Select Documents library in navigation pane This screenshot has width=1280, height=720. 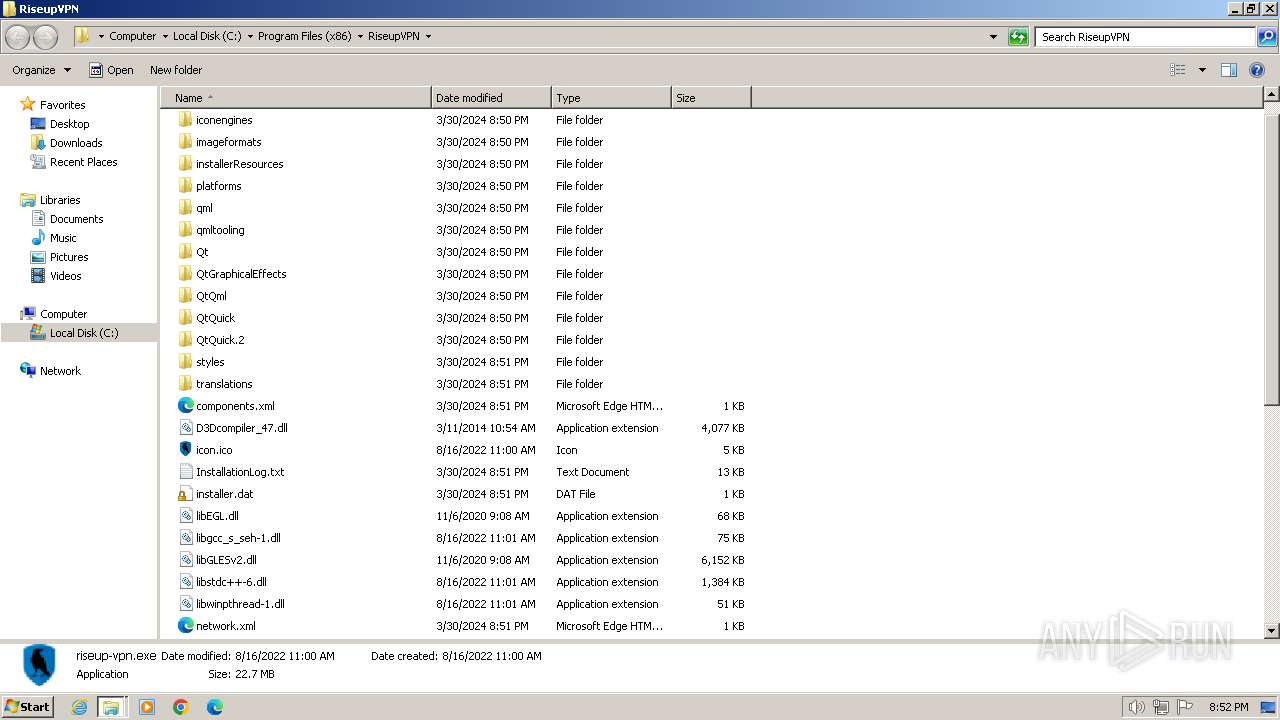[76, 219]
